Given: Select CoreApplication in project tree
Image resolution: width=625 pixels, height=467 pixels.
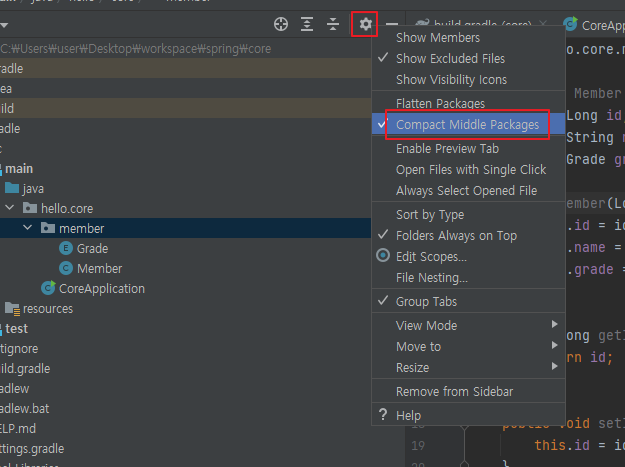Looking at the screenshot, I should coord(102,288).
